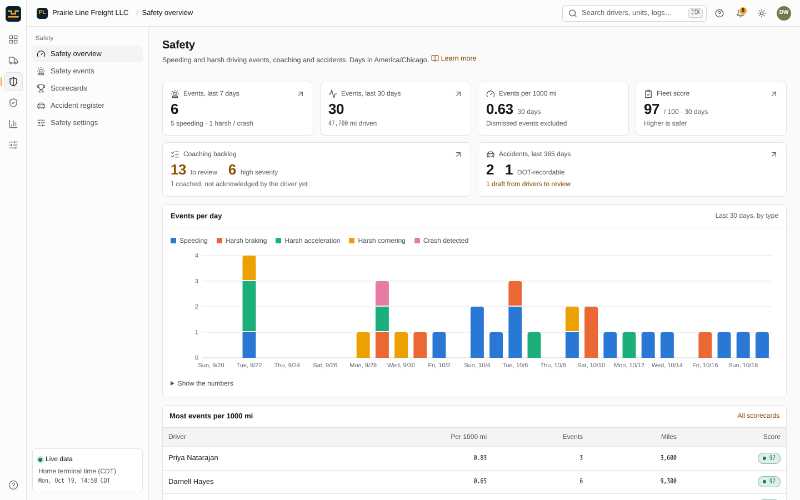Click the Safety overview breadcrumb
Viewport: 800px width, 500px height.
click(x=167, y=13)
